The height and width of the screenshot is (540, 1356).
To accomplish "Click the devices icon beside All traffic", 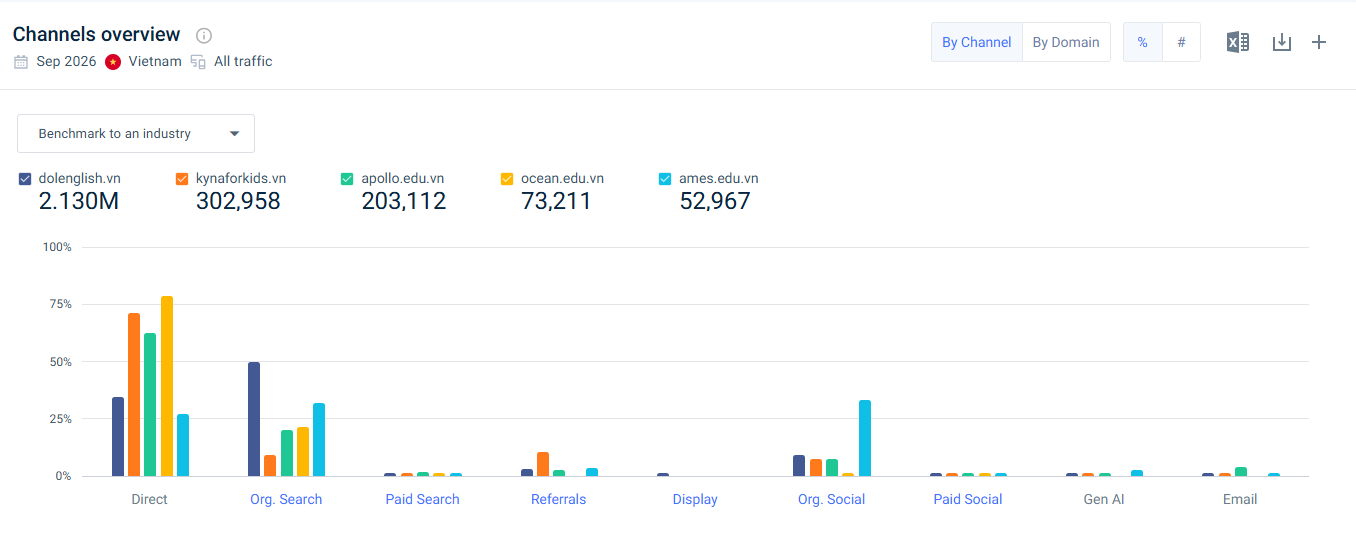I will point(198,62).
